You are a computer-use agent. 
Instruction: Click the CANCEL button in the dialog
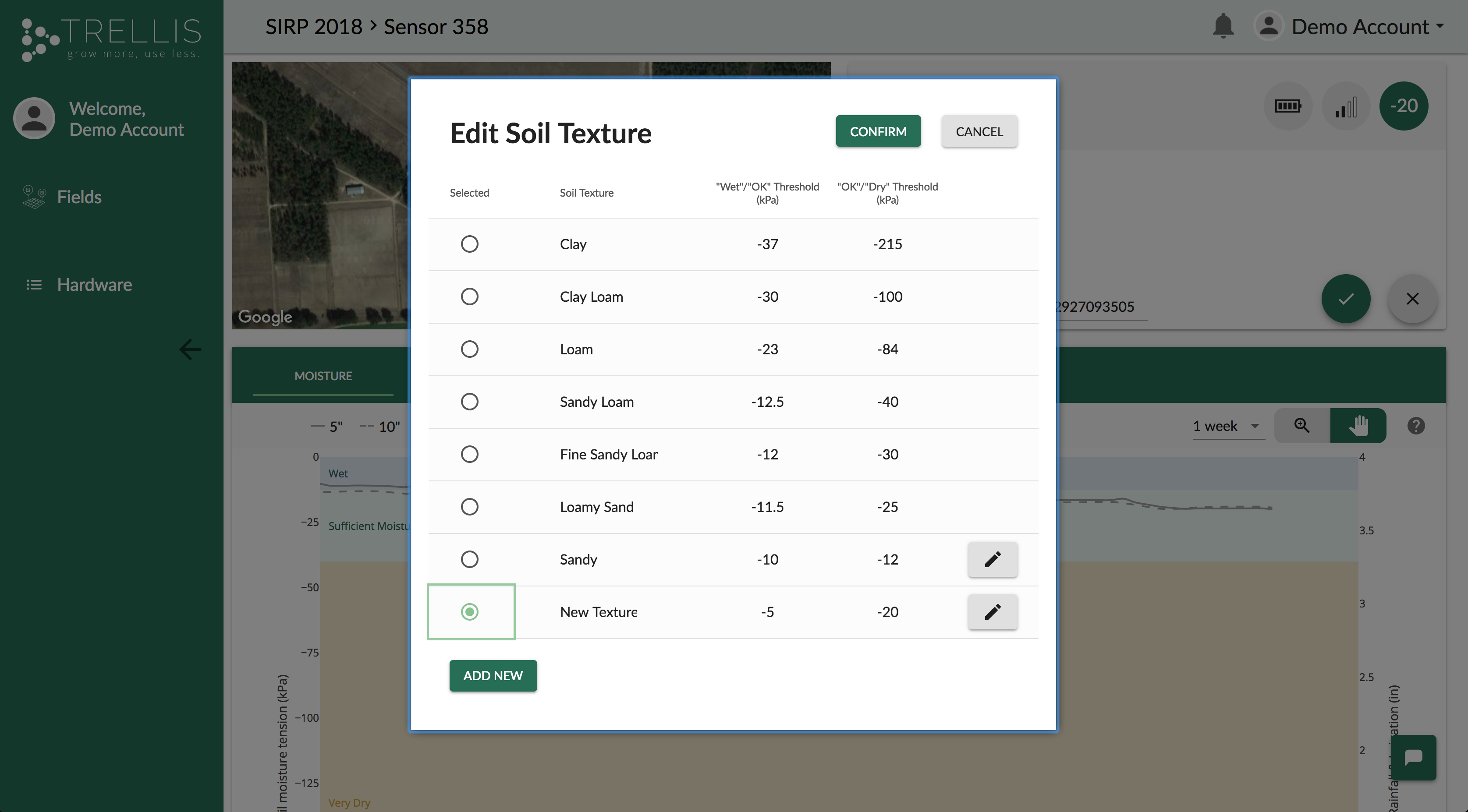pos(979,131)
